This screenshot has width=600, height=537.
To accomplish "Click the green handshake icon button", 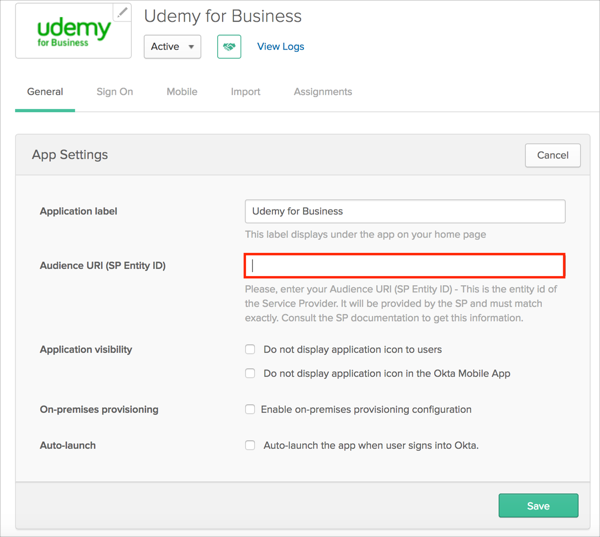I will coord(229,47).
